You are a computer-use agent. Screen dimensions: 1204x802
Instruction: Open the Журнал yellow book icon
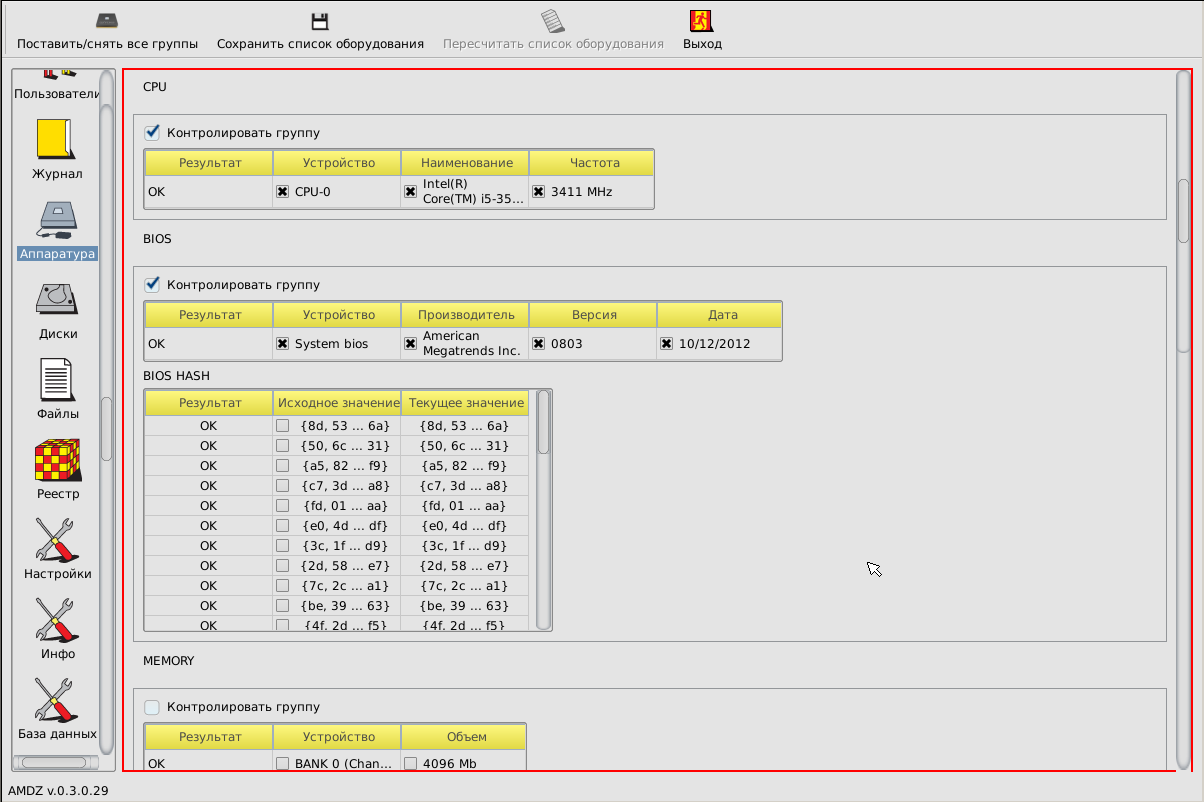click(x=56, y=139)
